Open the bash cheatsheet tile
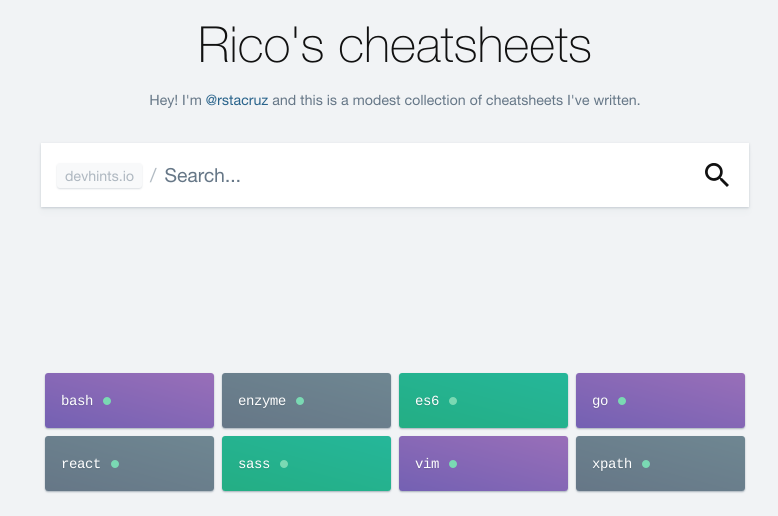Screen dimensions: 778x516 130,400
